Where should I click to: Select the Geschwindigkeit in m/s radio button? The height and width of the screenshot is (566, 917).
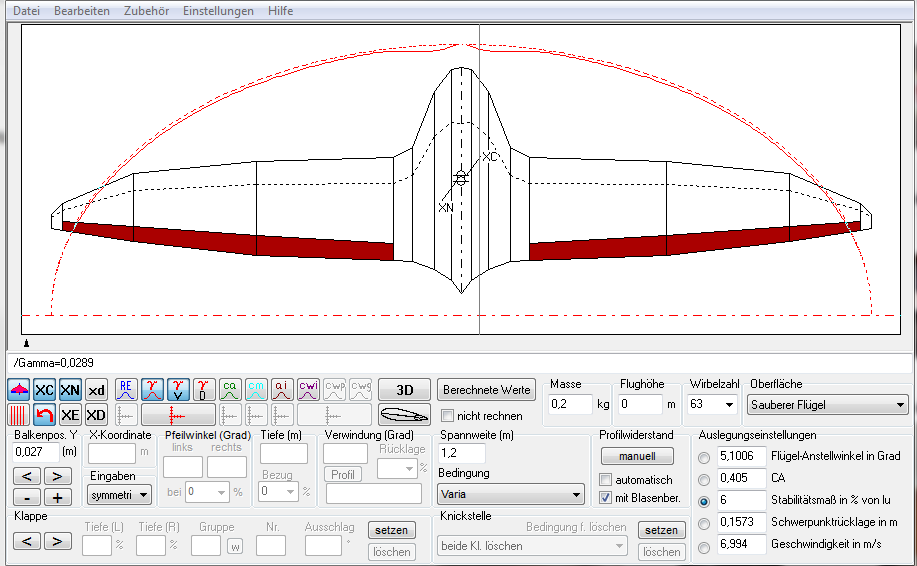click(x=704, y=547)
